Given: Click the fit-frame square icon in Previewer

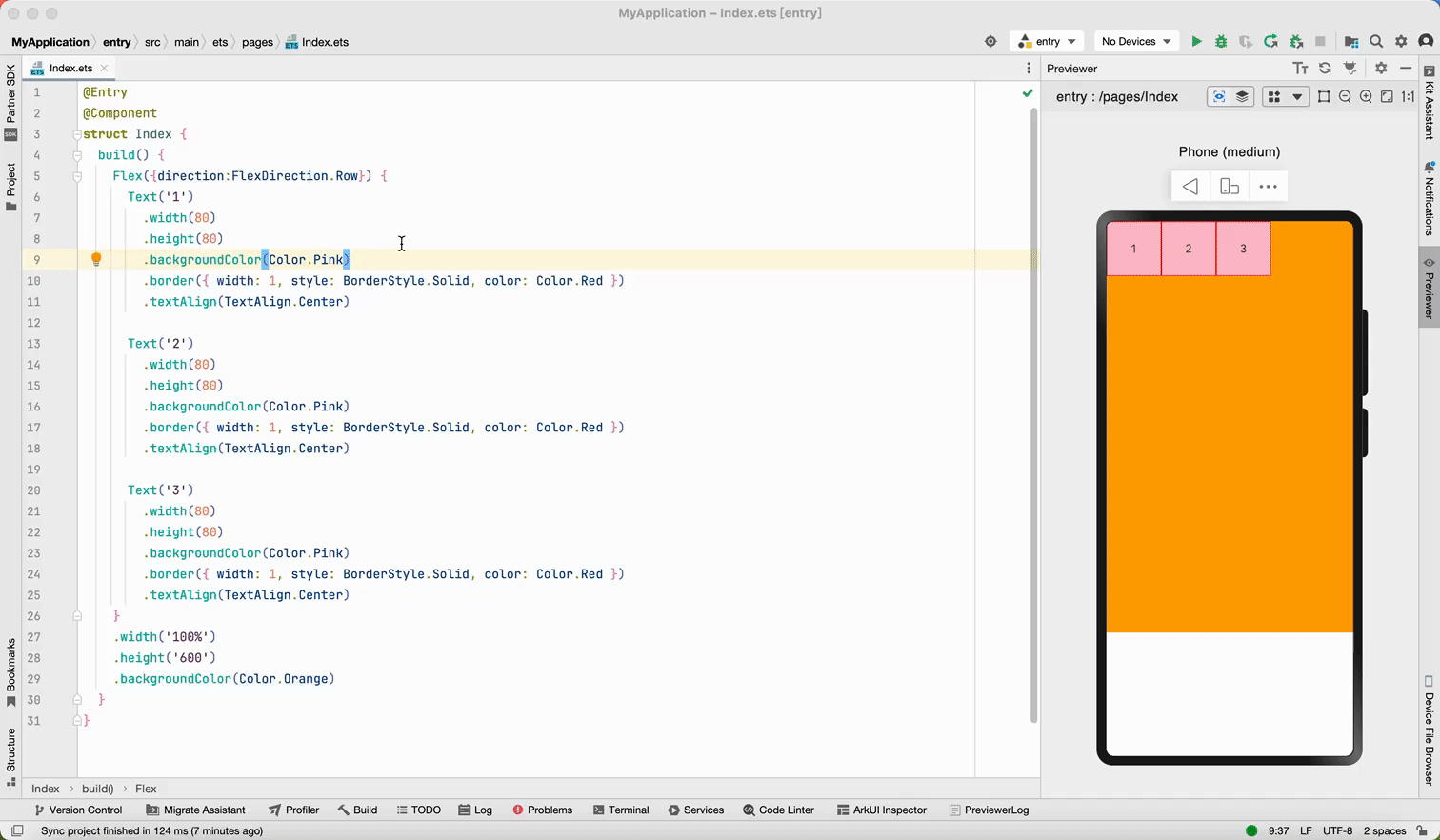Looking at the screenshot, I should tap(1324, 96).
